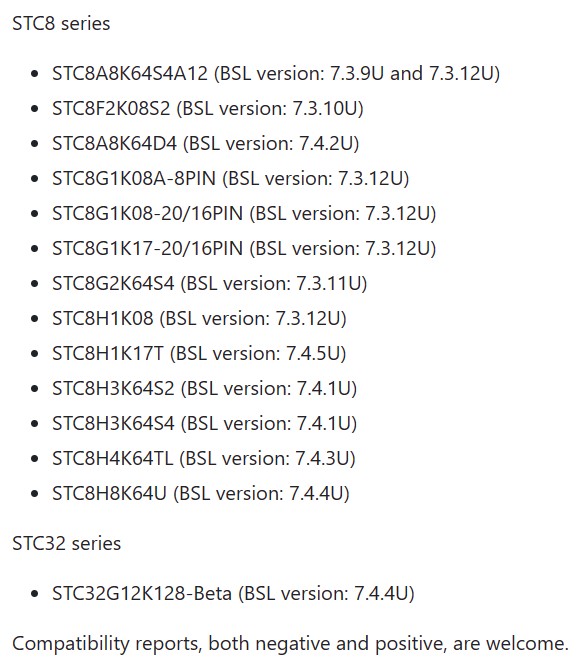This screenshot has height=660, width=585.
Task: Click the STC8H1K08 list item
Action: [199, 318]
